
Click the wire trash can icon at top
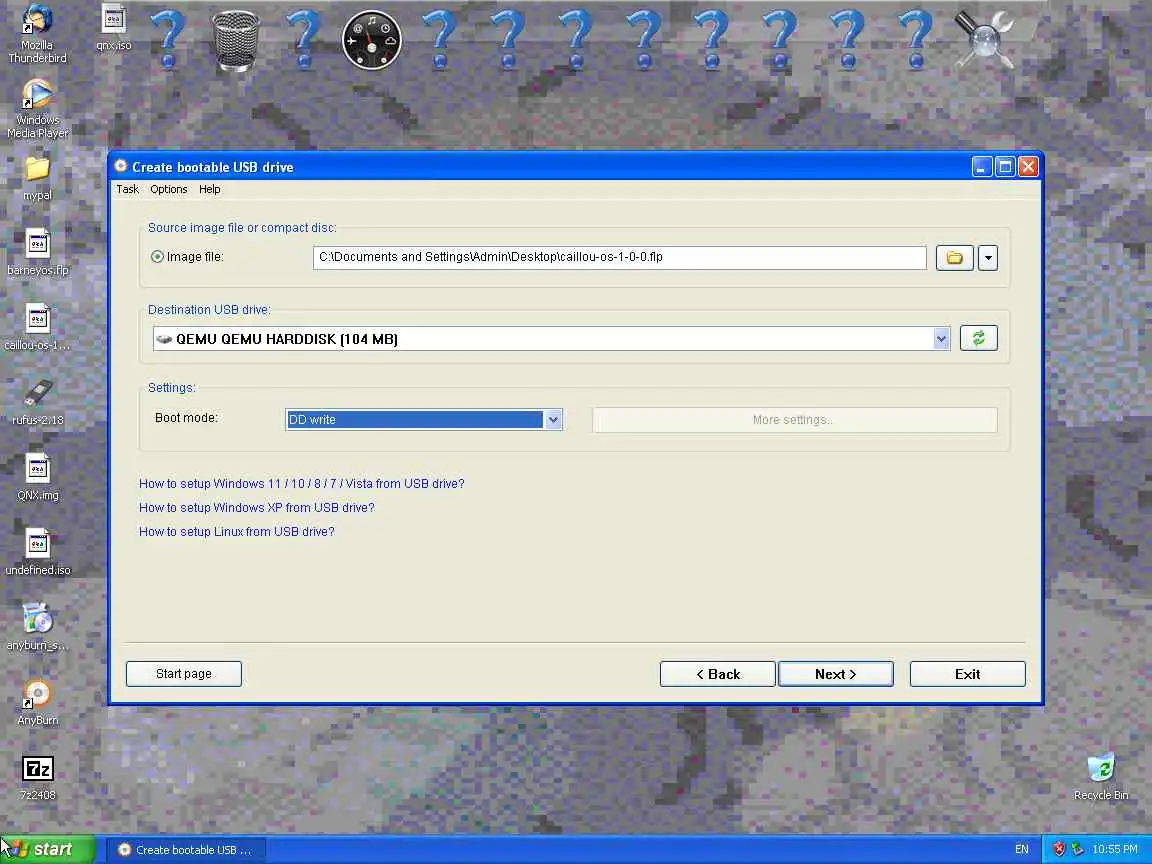click(236, 41)
